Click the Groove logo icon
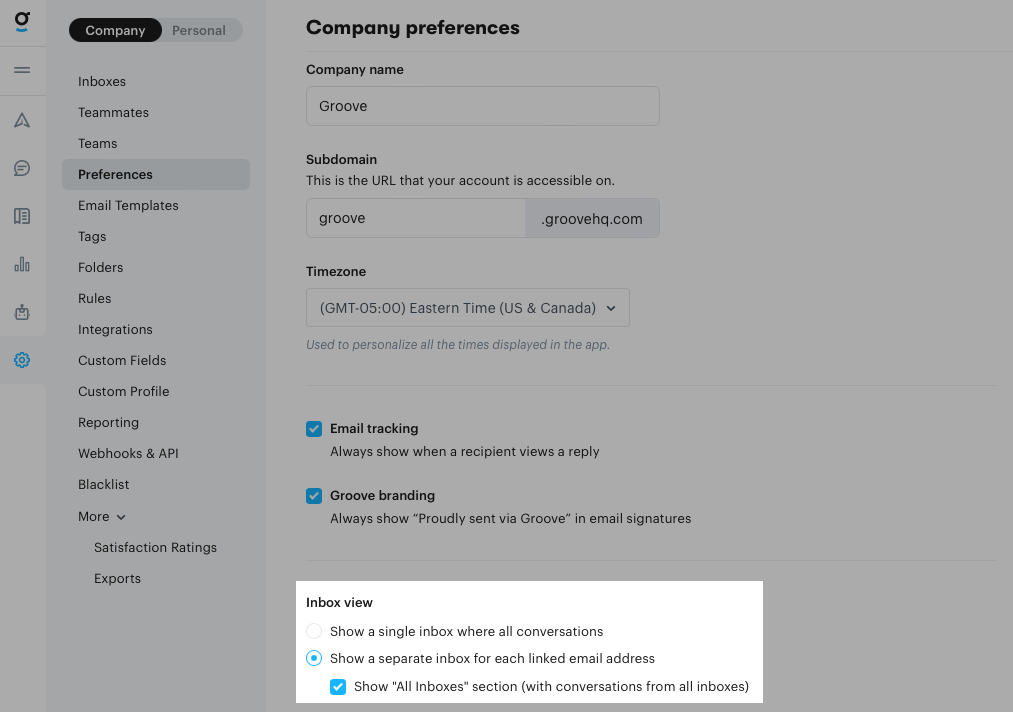Image resolution: width=1013 pixels, height=712 pixels. tap(22, 22)
